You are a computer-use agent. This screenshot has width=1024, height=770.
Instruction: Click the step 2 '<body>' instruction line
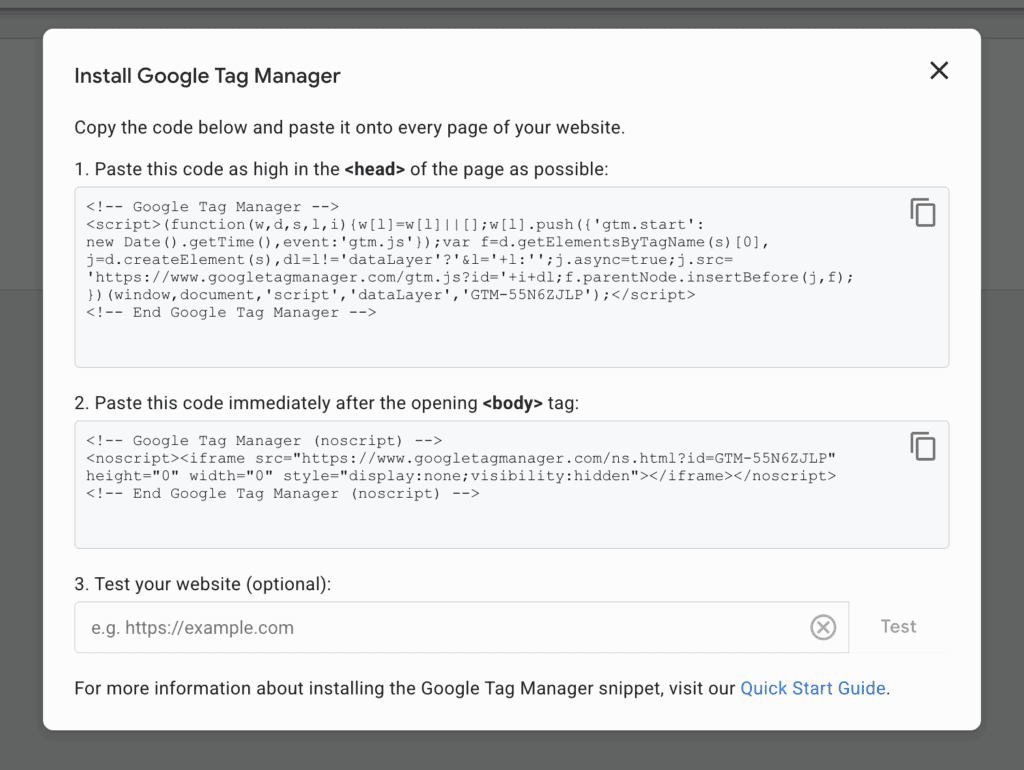click(327, 403)
